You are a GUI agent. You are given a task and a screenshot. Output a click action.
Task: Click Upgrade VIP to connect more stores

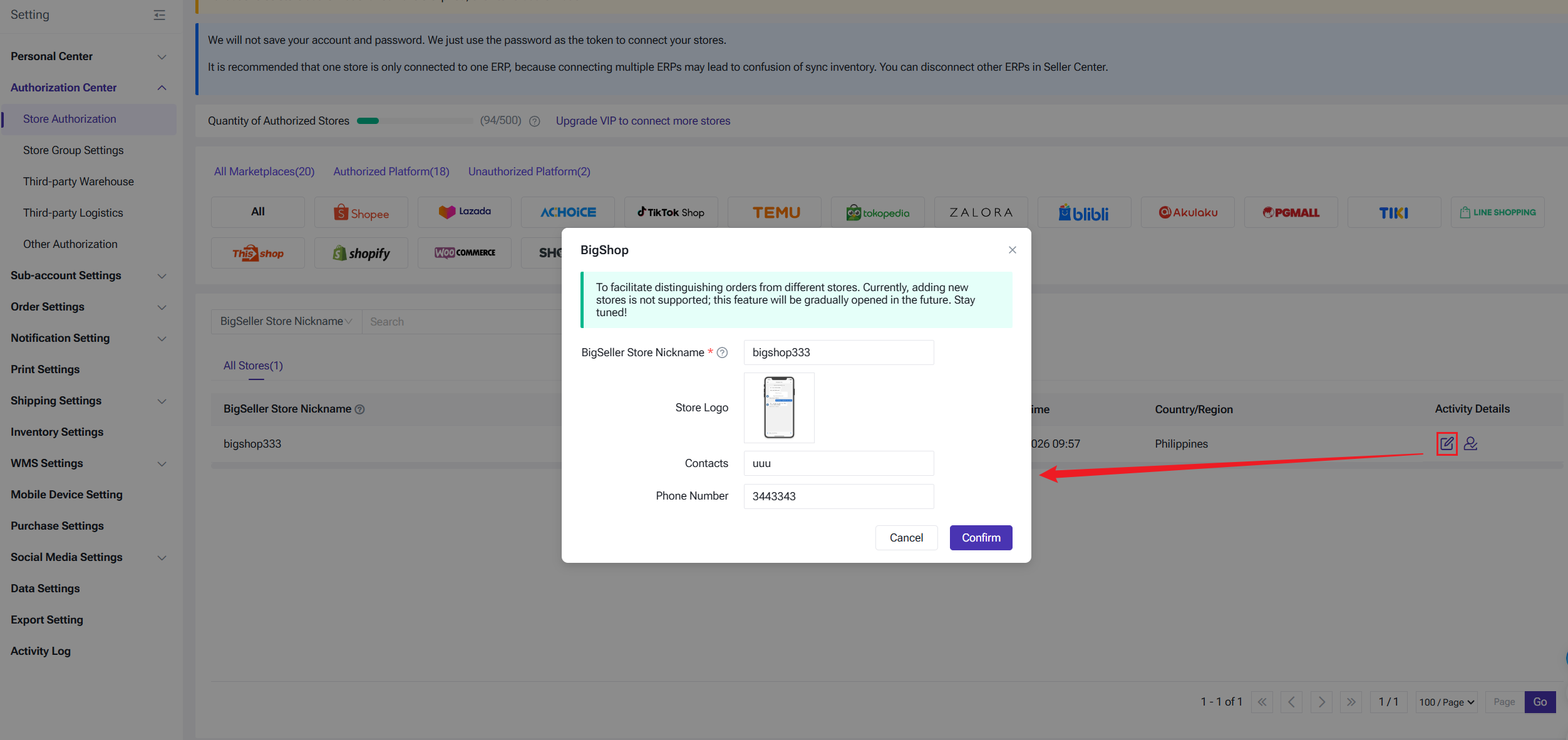[x=642, y=121]
